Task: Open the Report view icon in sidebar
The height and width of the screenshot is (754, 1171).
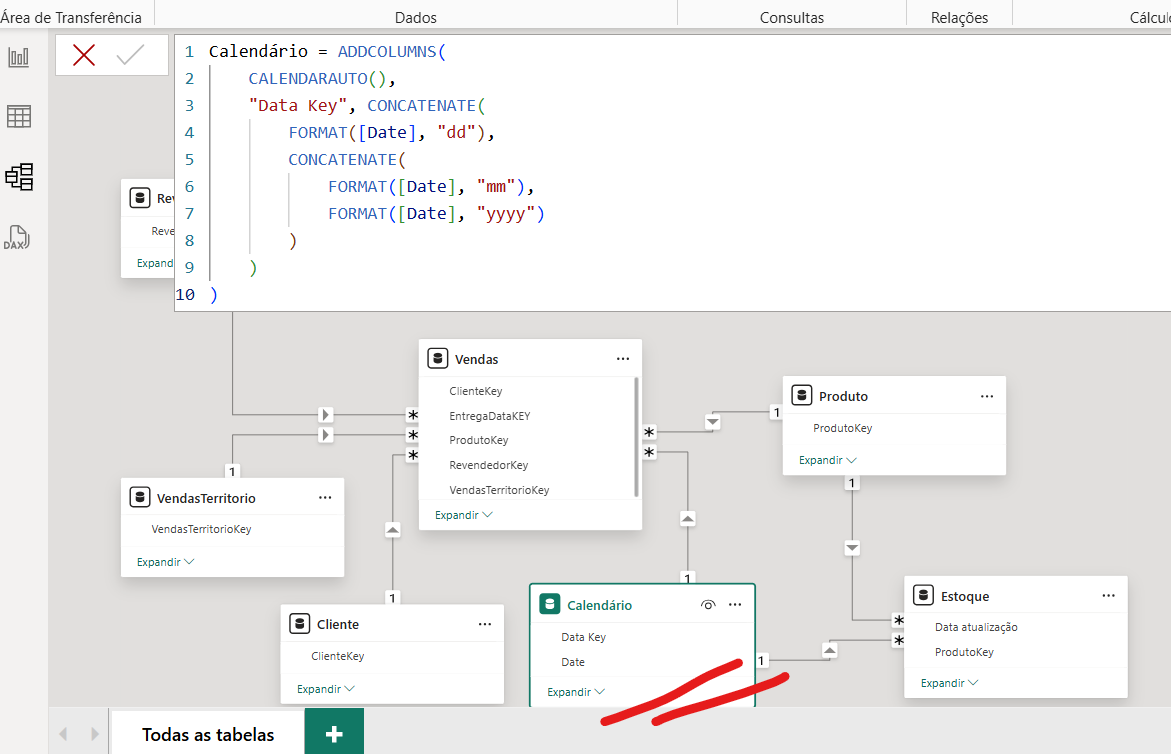Action: [19, 57]
